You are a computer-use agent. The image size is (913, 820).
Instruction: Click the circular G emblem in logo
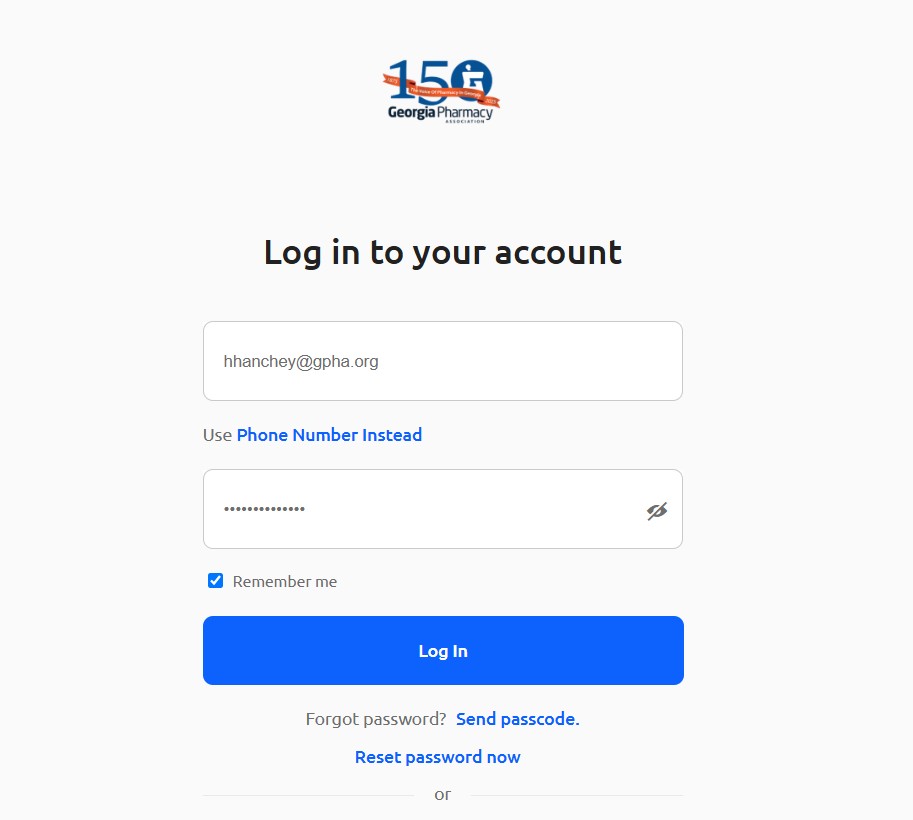(472, 79)
